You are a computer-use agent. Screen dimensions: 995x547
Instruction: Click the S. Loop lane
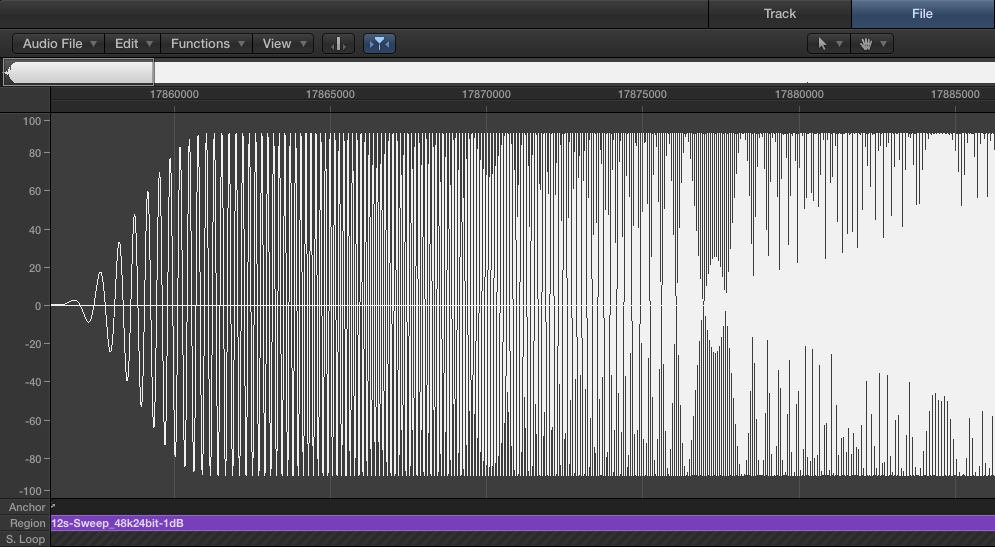pyautogui.click(x=522, y=539)
